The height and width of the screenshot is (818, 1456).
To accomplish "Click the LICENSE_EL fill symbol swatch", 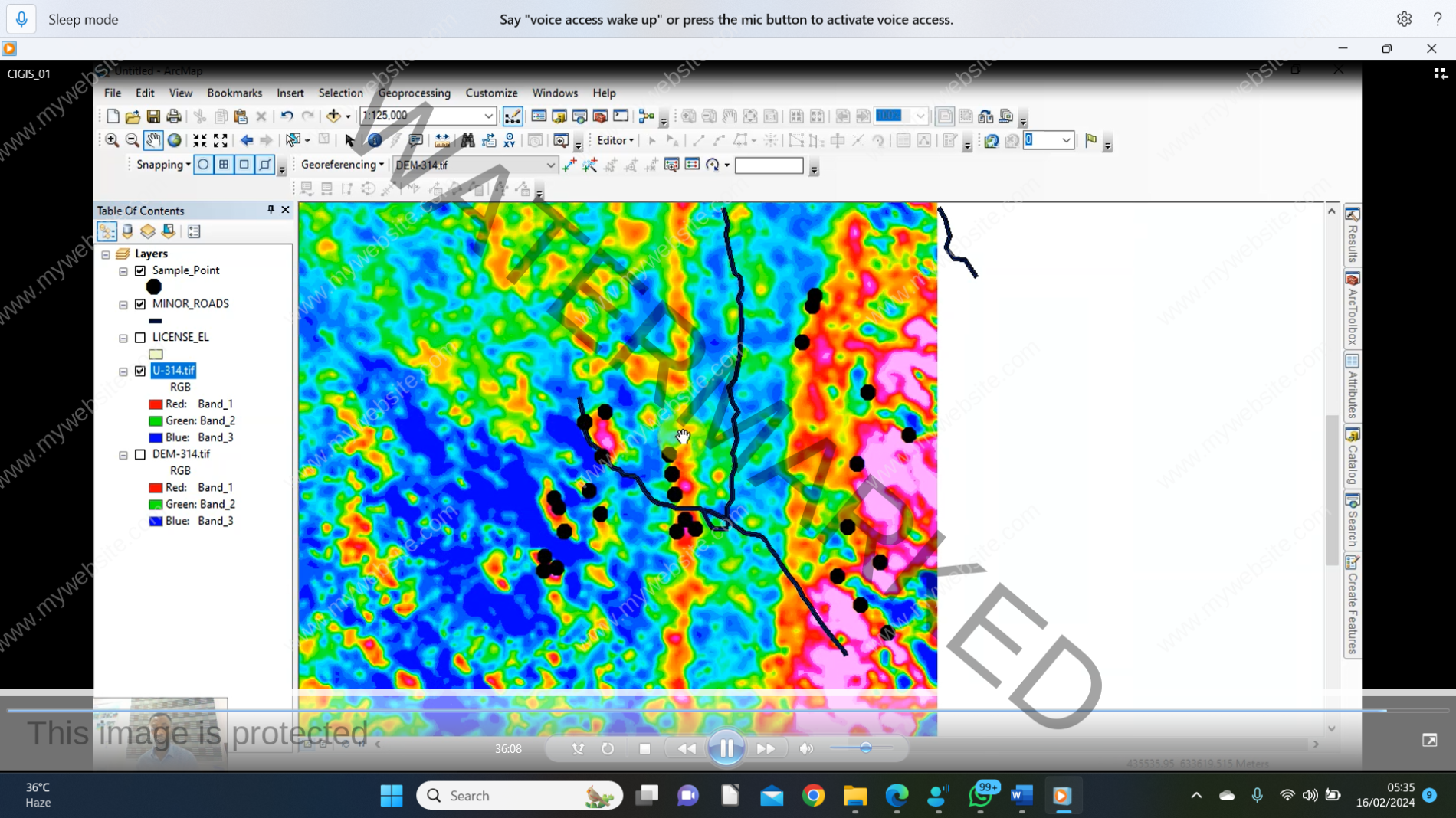I will tap(156, 355).
